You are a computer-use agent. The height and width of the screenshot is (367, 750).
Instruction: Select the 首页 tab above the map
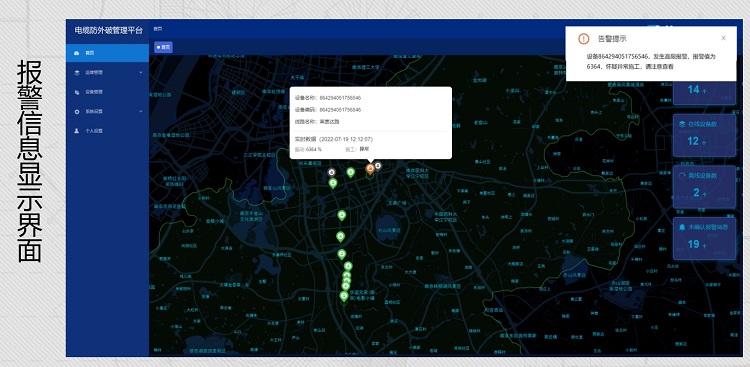point(163,47)
